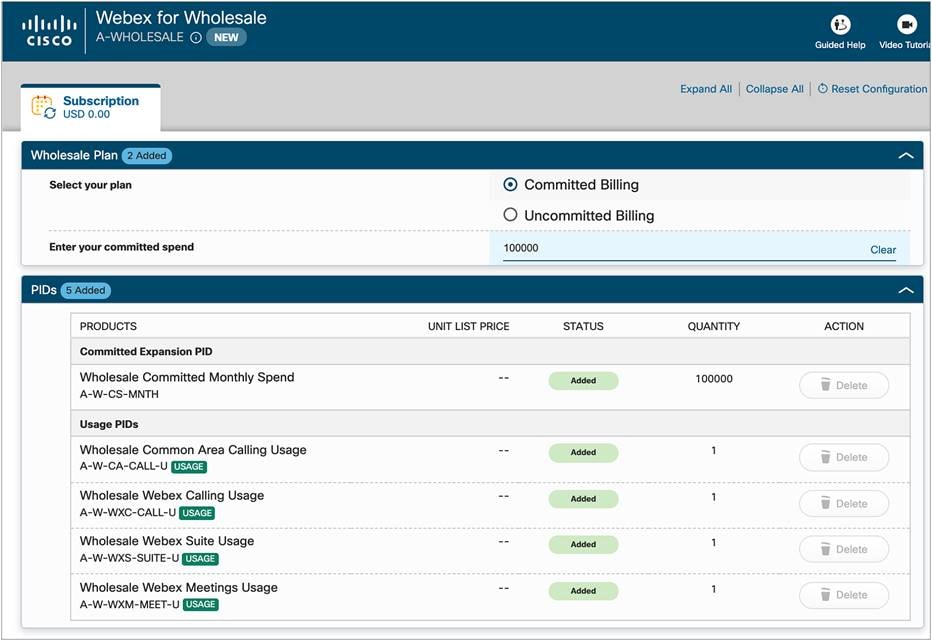The height and width of the screenshot is (641, 932).
Task: Click trash icon for Webex Suite Usage row
Action: 826,549
